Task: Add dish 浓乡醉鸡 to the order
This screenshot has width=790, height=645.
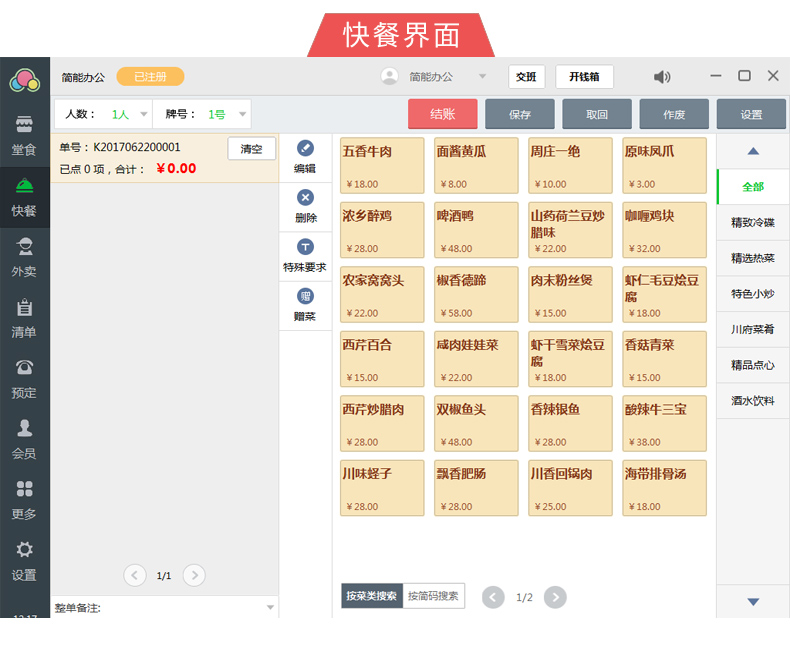Action: click(382, 230)
